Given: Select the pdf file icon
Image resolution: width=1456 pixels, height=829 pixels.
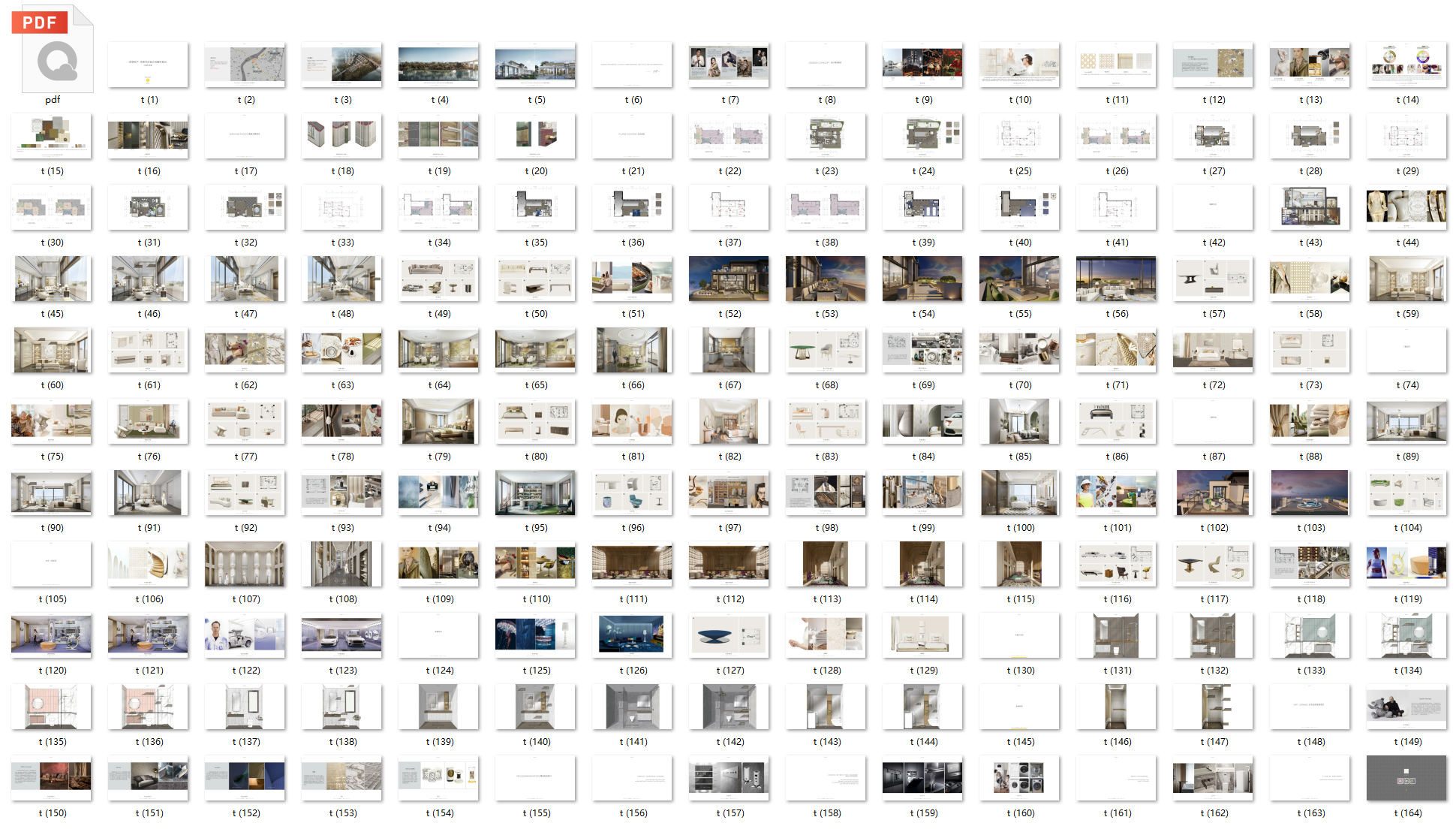Looking at the screenshot, I should 53,50.
